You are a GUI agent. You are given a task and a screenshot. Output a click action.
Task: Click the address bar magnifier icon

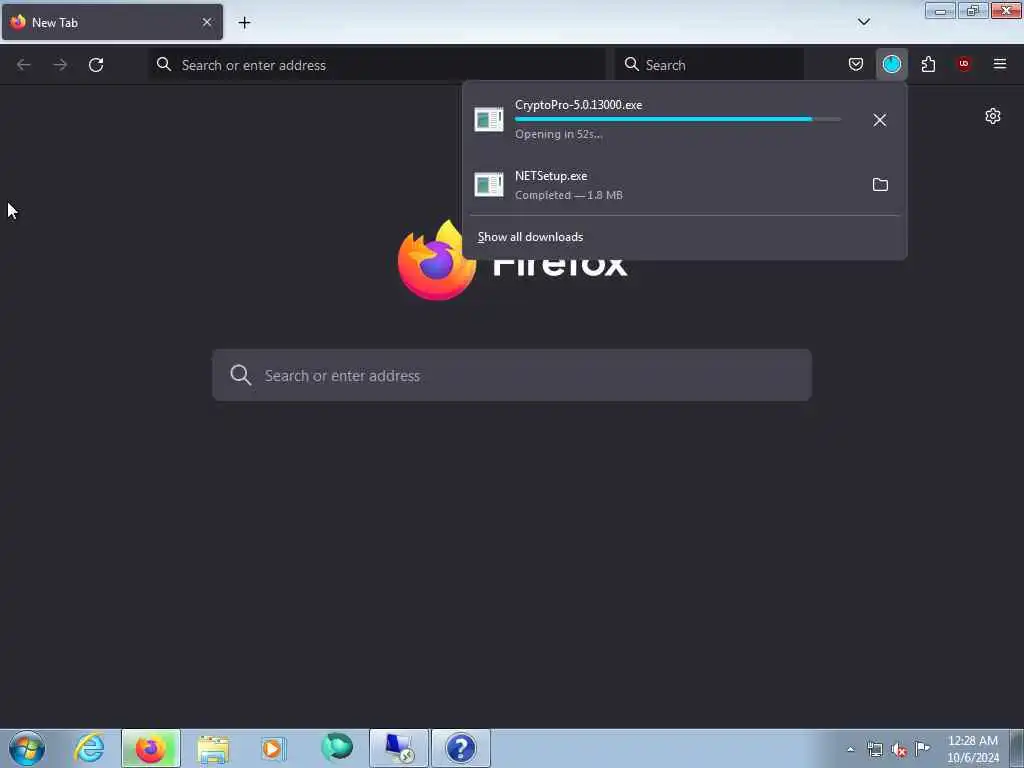[x=164, y=64]
